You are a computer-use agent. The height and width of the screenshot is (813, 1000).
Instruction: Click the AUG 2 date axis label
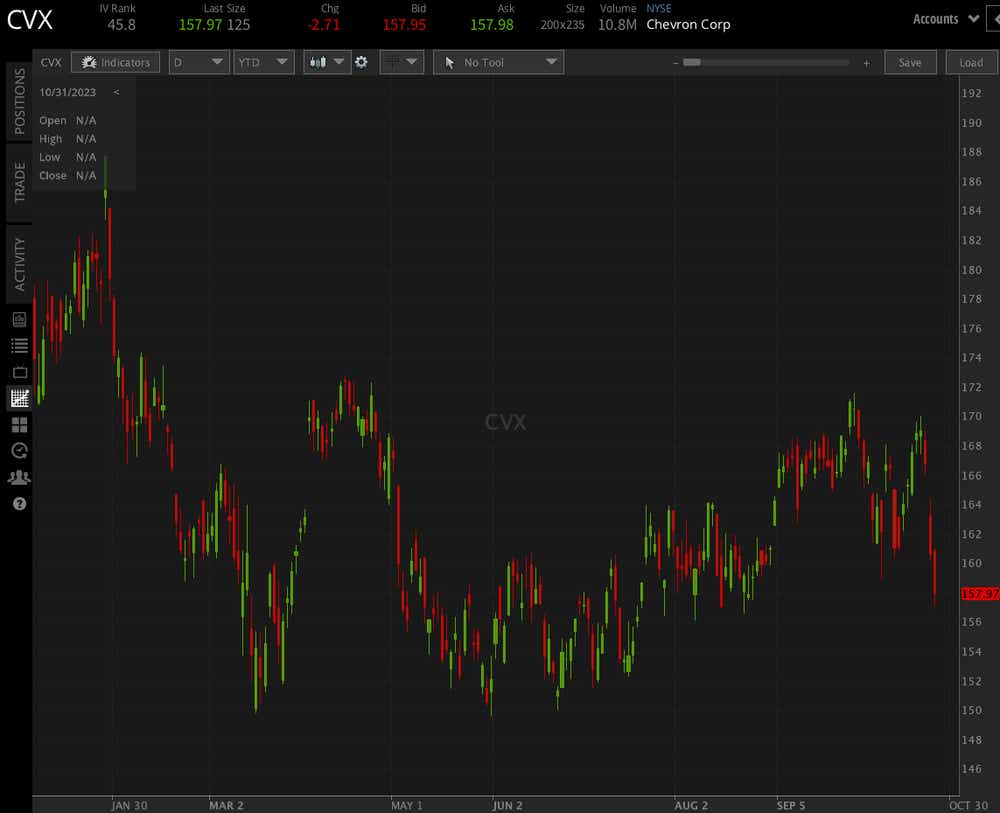pyautogui.click(x=691, y=805)
